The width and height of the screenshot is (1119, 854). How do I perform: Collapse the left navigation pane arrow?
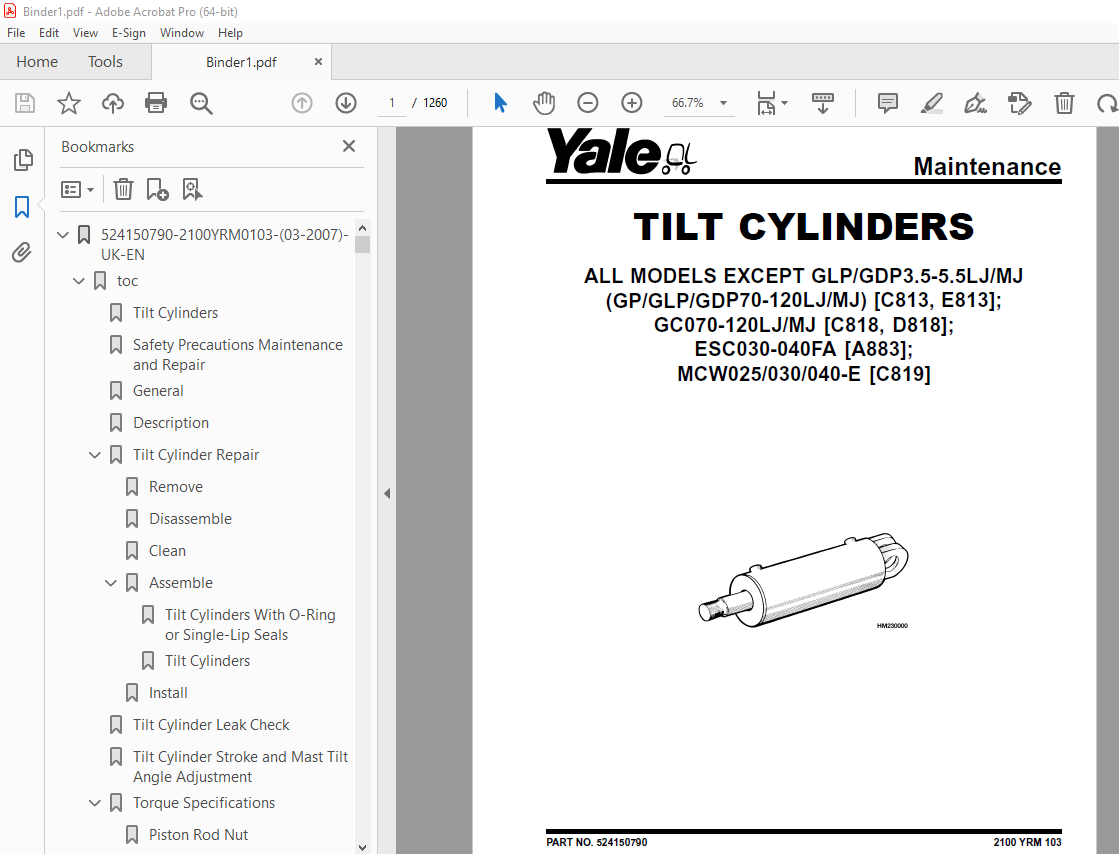387,493
